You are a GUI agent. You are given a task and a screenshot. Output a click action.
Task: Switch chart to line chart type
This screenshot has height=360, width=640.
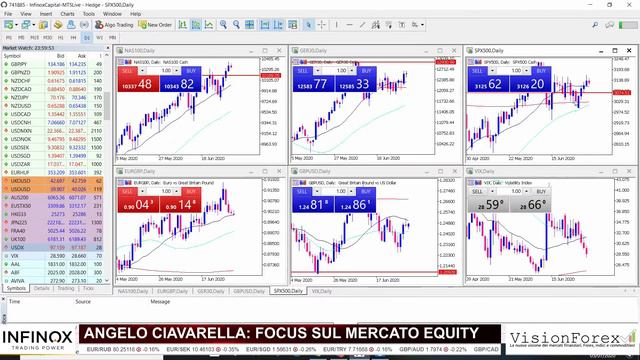209,25
